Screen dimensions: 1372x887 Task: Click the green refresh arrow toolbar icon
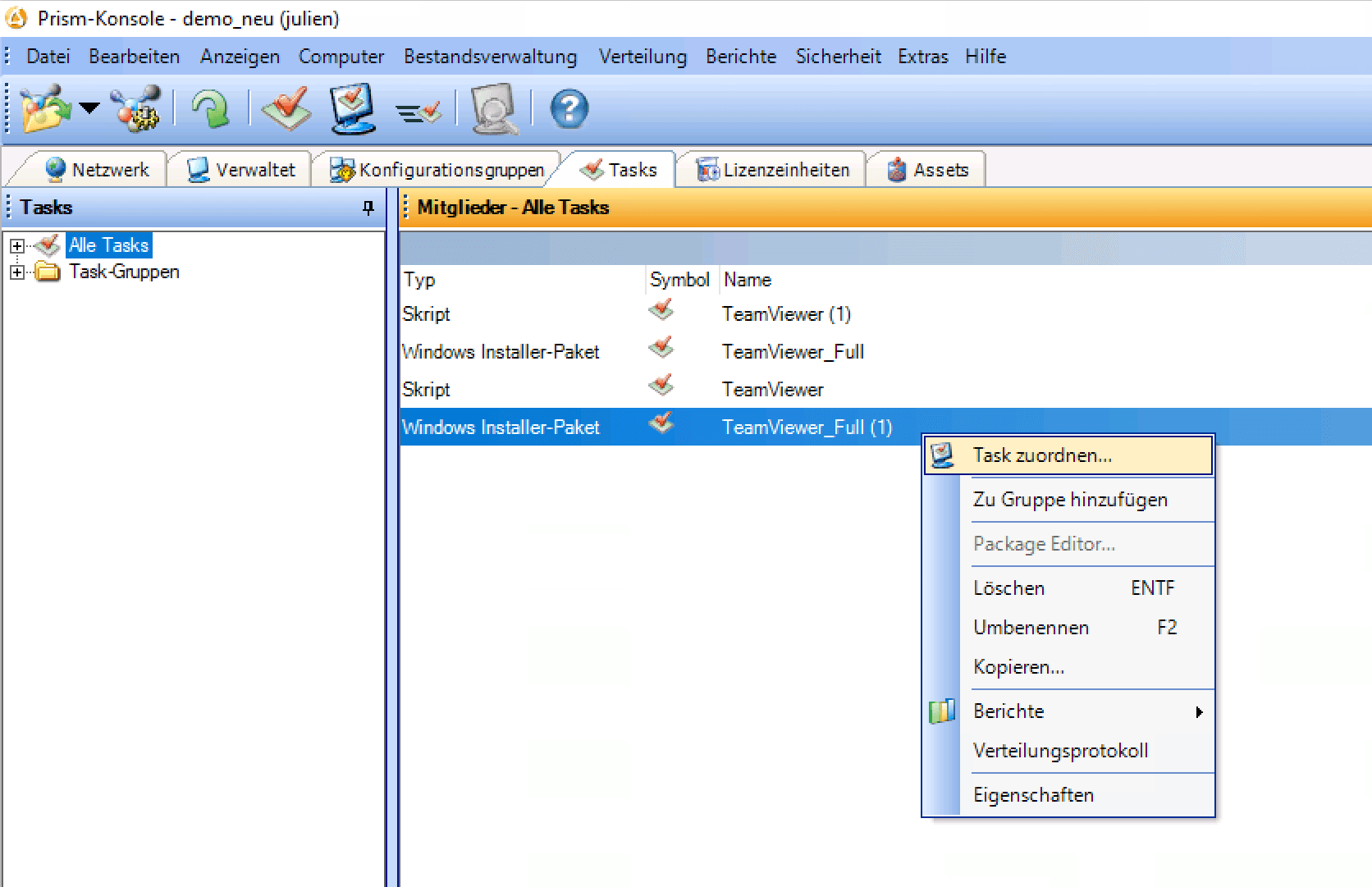(x=211, y=109)
